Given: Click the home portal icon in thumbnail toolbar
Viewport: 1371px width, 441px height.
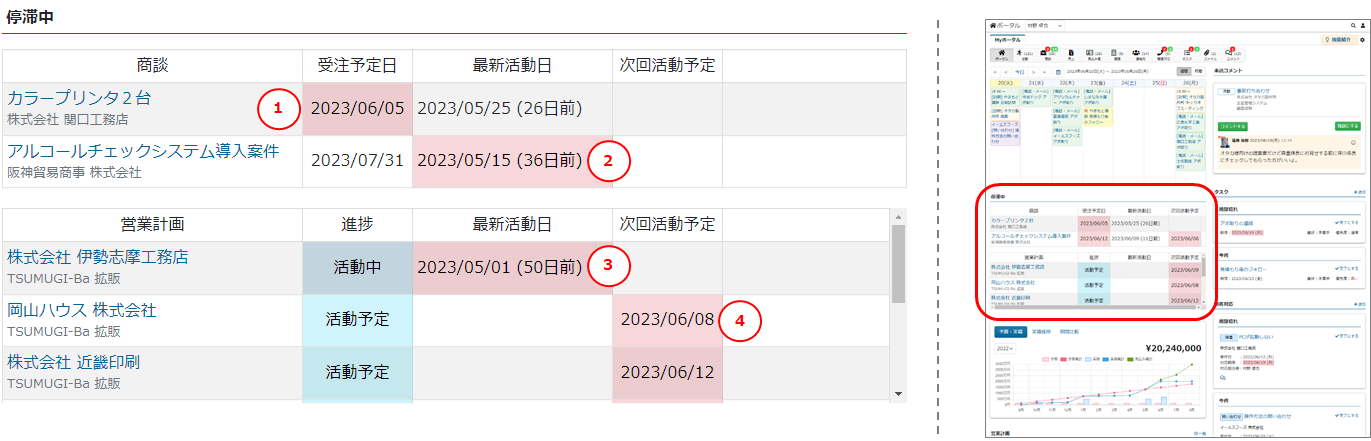Looking at the screenshot, I should (1001, 54).
